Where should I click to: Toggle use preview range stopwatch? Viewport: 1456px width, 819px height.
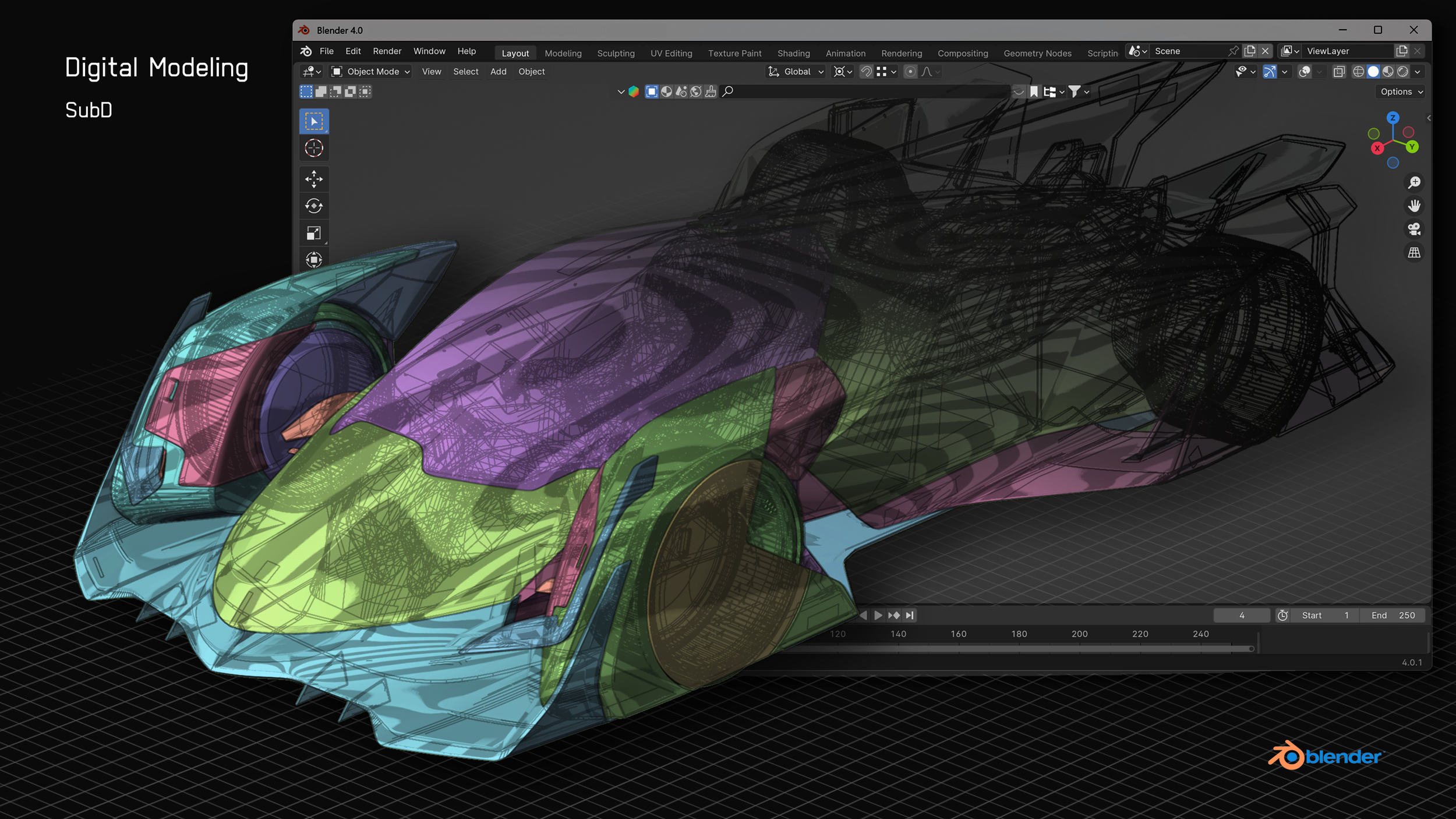click(x=1282, y=616)
